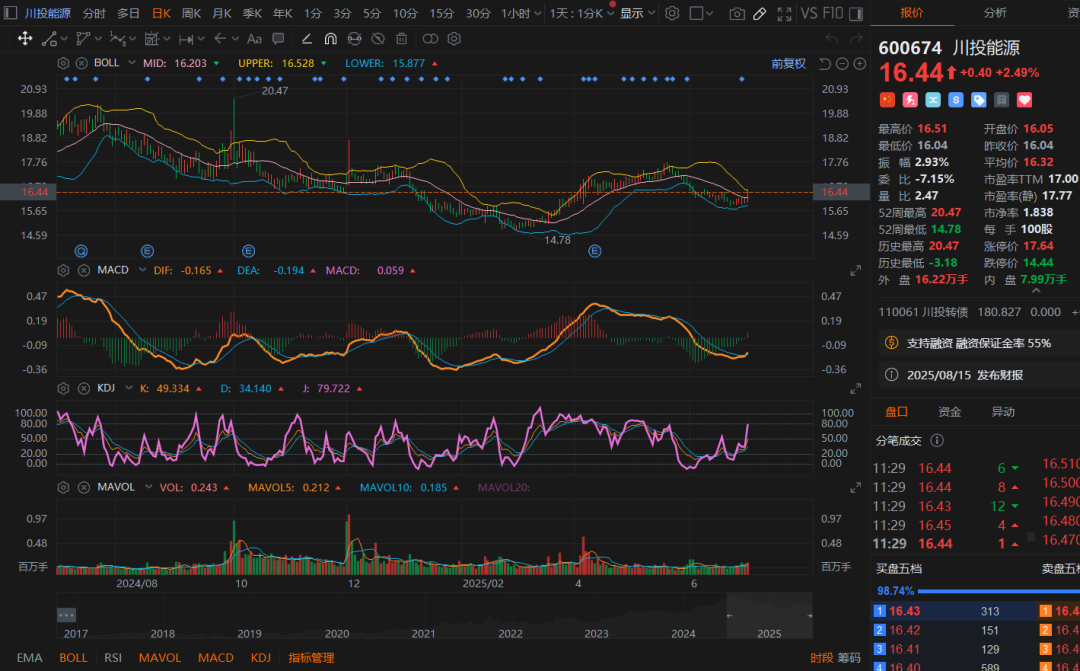Click the timeline range left handle
Viewport: 1080px width, 671px height.
pos(729,615)
